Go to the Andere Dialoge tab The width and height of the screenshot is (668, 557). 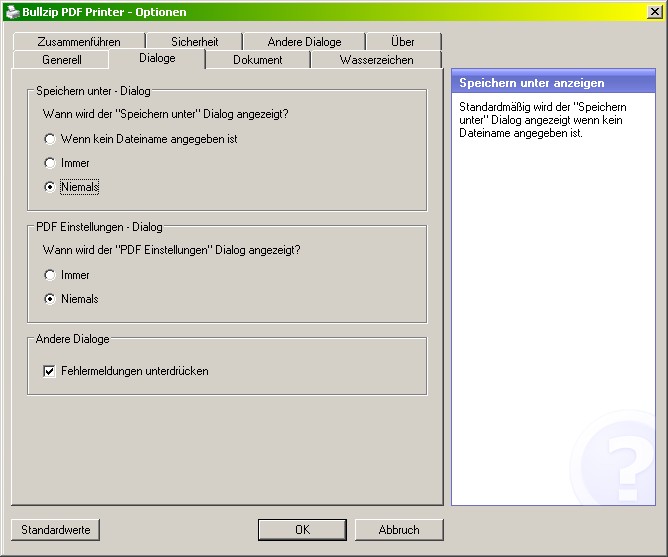(x=304, y=41)
